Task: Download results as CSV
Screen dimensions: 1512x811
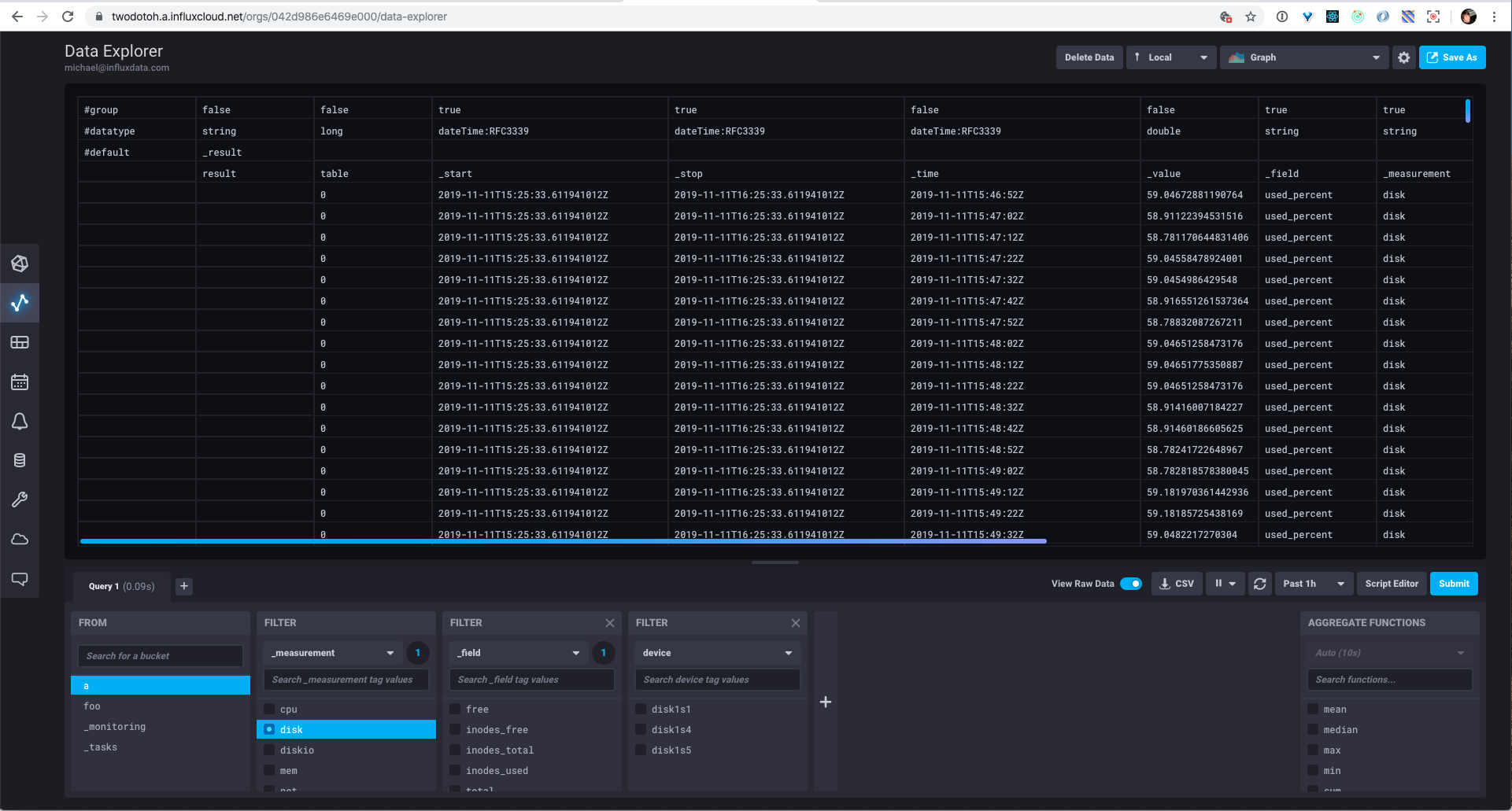Action: (x=1177, y=584)
